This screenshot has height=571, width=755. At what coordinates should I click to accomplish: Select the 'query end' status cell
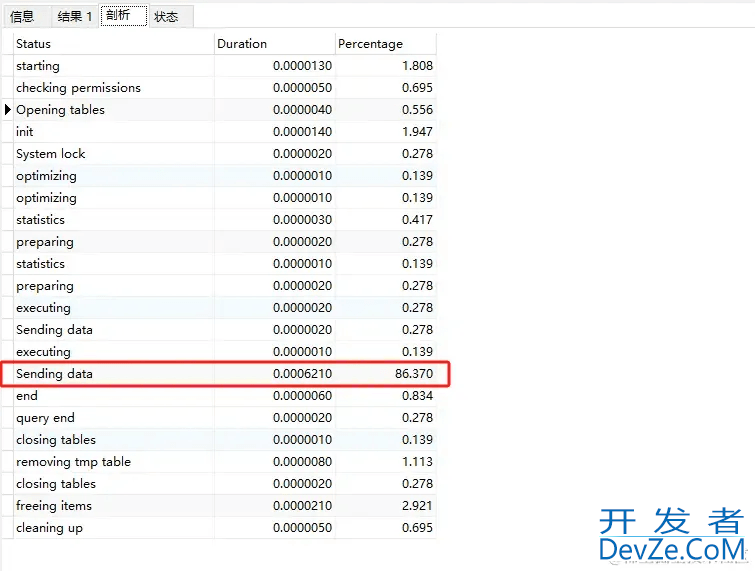114,417
